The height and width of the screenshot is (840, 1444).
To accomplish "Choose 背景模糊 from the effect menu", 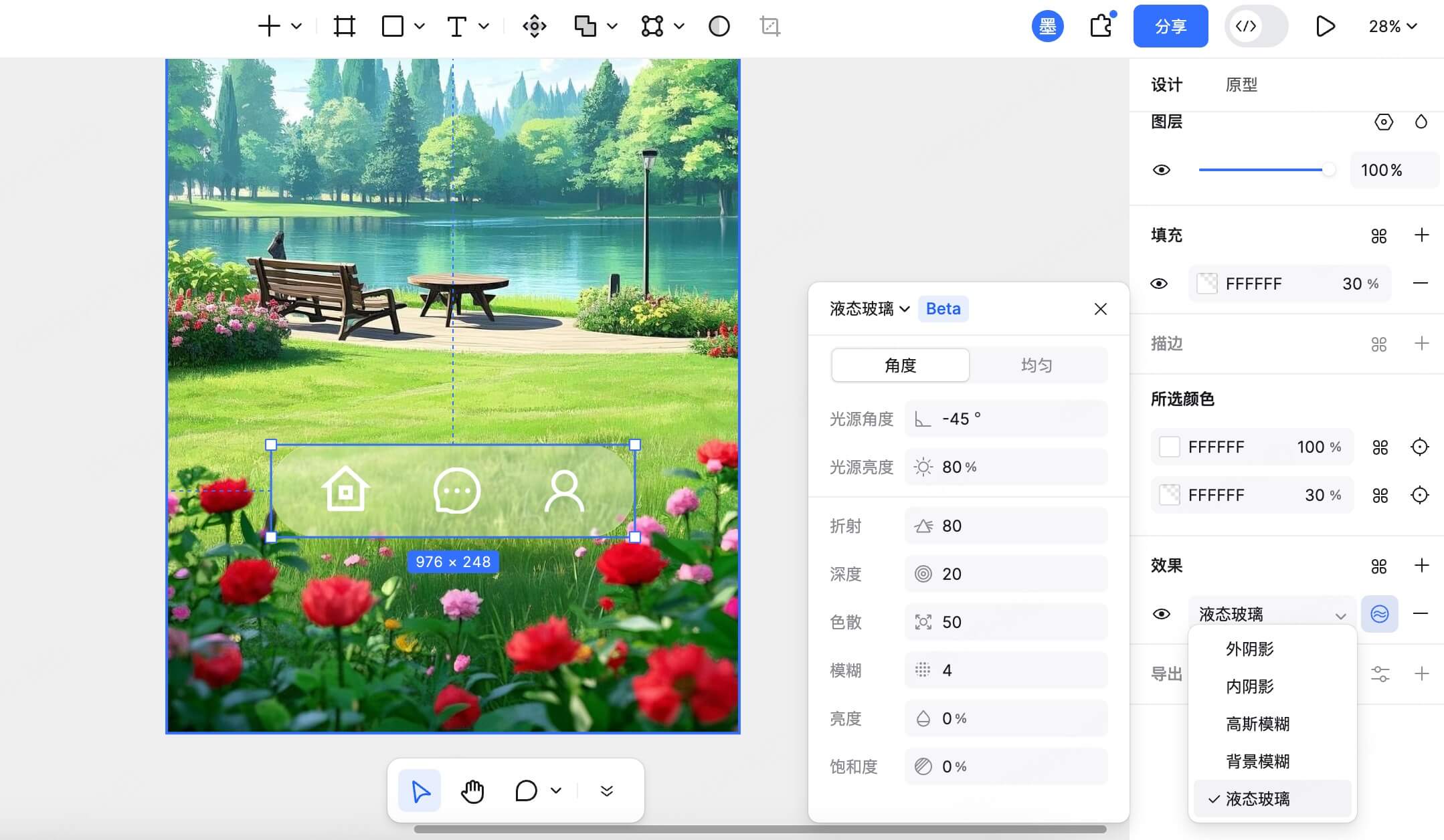I will (x=1257, y=761).
